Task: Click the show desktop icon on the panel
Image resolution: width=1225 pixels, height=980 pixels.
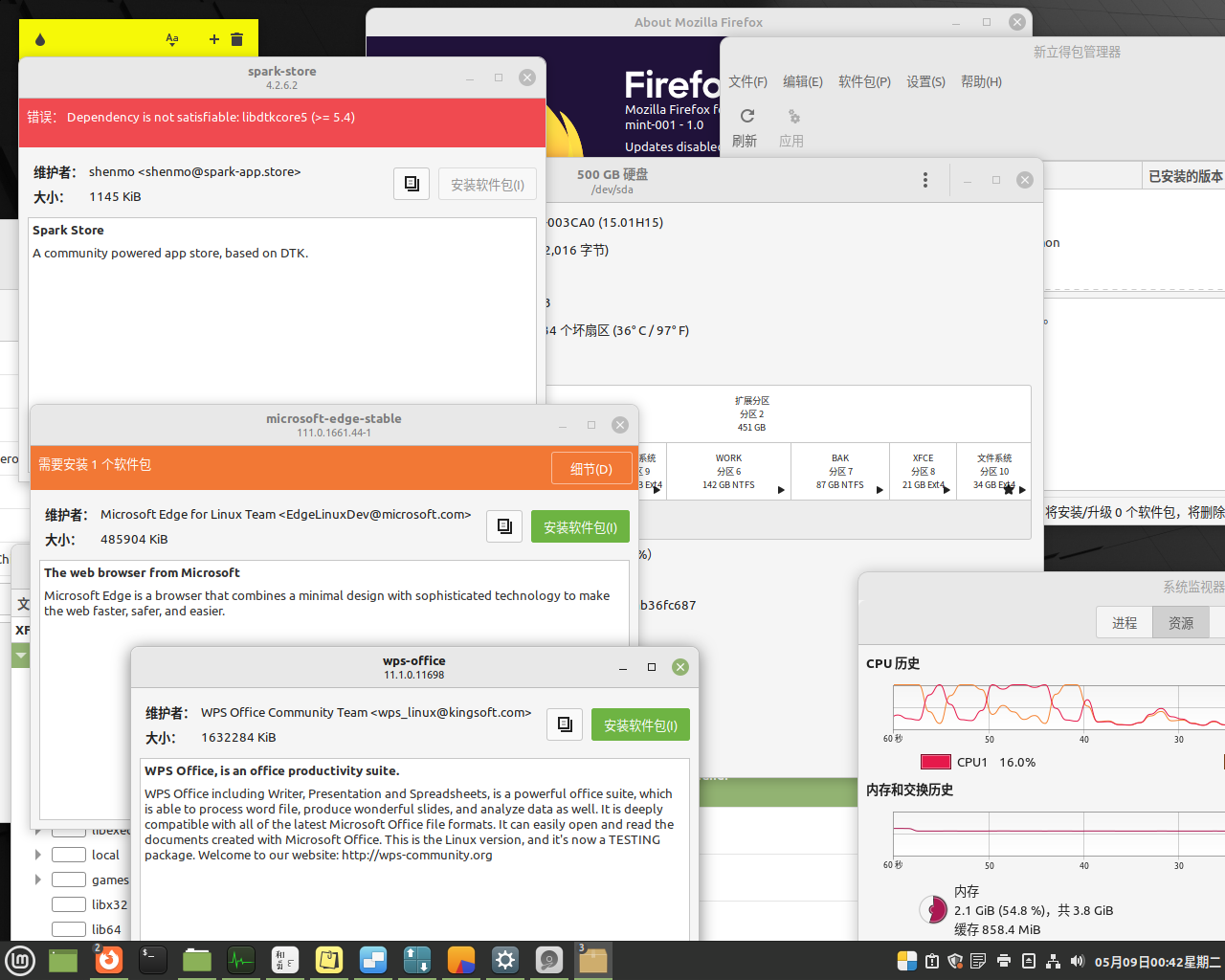Action: (x=63, y=960)
